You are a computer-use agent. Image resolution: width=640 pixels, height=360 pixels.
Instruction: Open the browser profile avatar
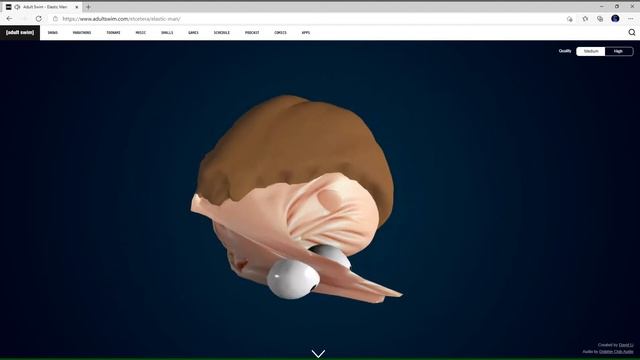point(615,19)
